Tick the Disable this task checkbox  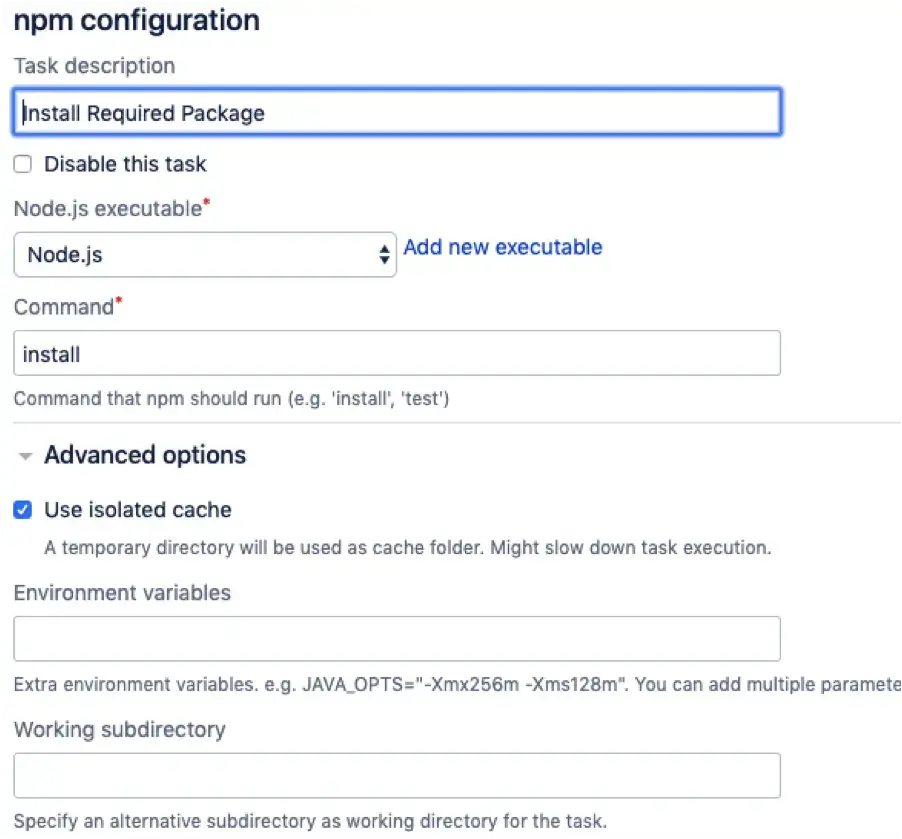[23, 164]
